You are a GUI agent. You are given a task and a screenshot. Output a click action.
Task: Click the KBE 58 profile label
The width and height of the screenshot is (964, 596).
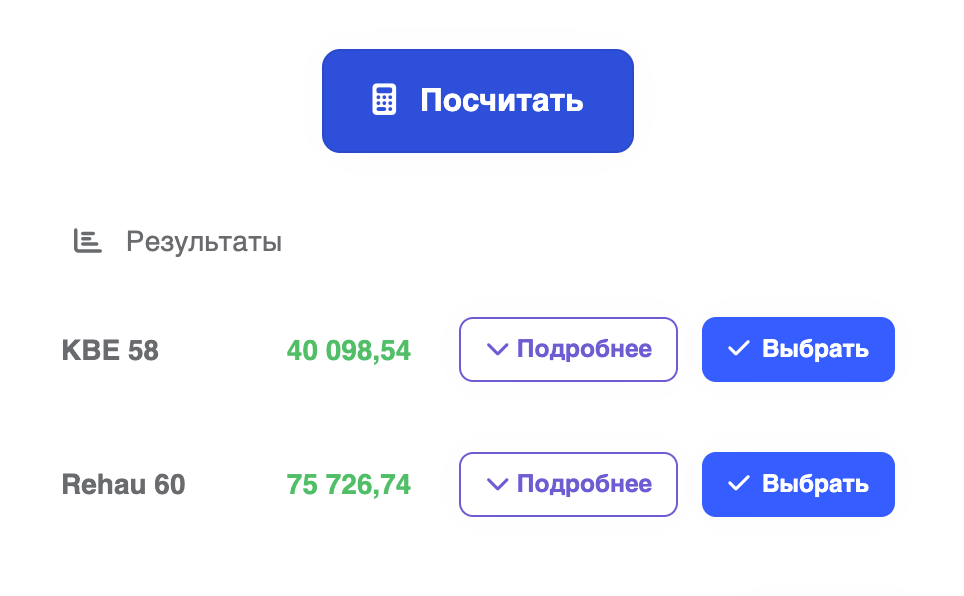tap(109, 349)
